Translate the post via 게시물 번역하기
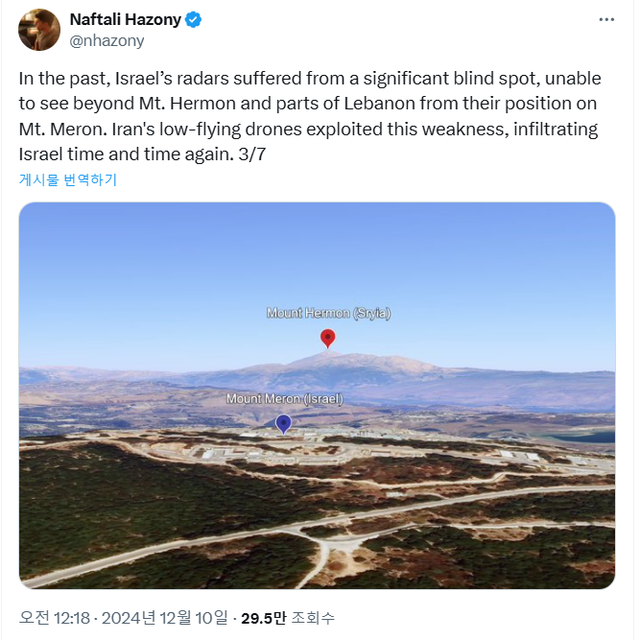The image size is (640, 640). pos(68,180)
